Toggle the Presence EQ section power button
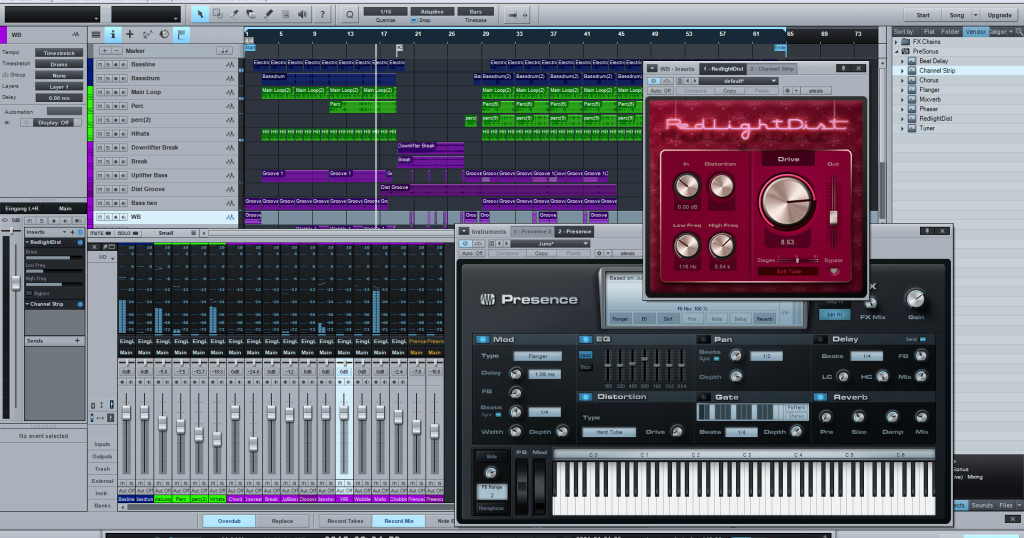 (x=585, y=340)
